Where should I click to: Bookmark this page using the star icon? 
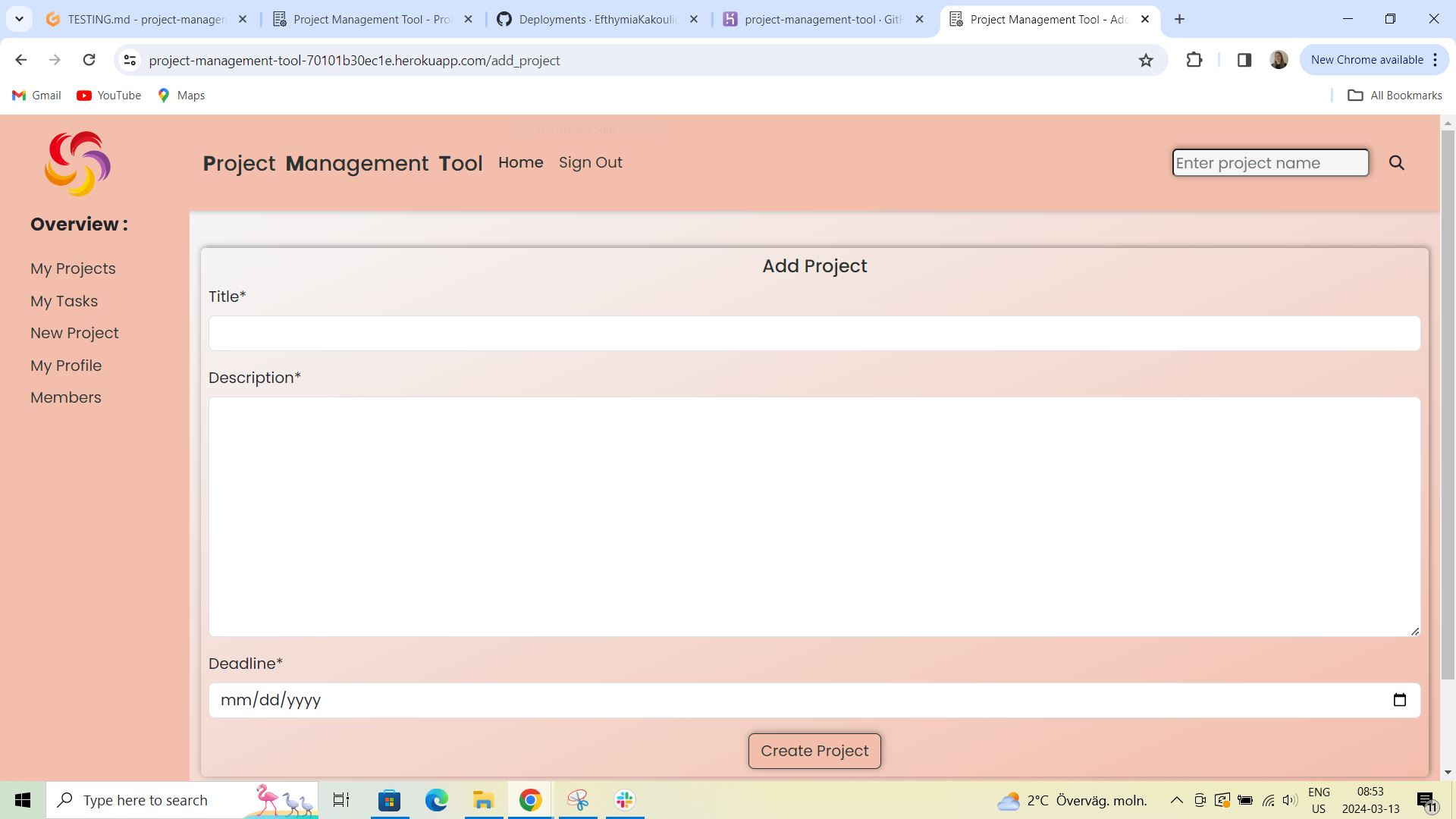pos(1146,60)
